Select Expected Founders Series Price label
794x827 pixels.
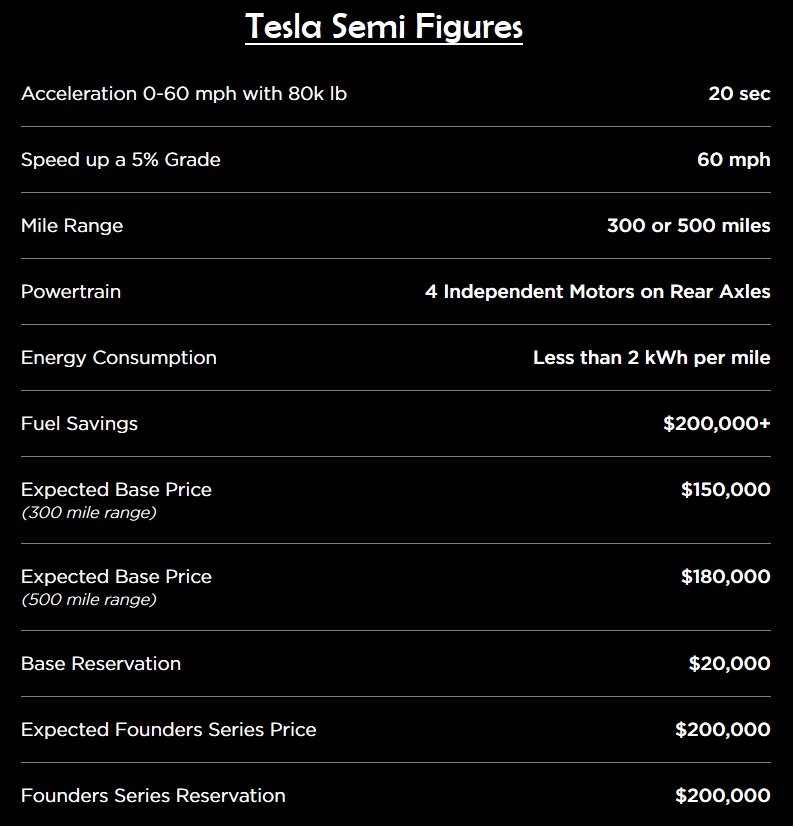(x=169, y=729)
